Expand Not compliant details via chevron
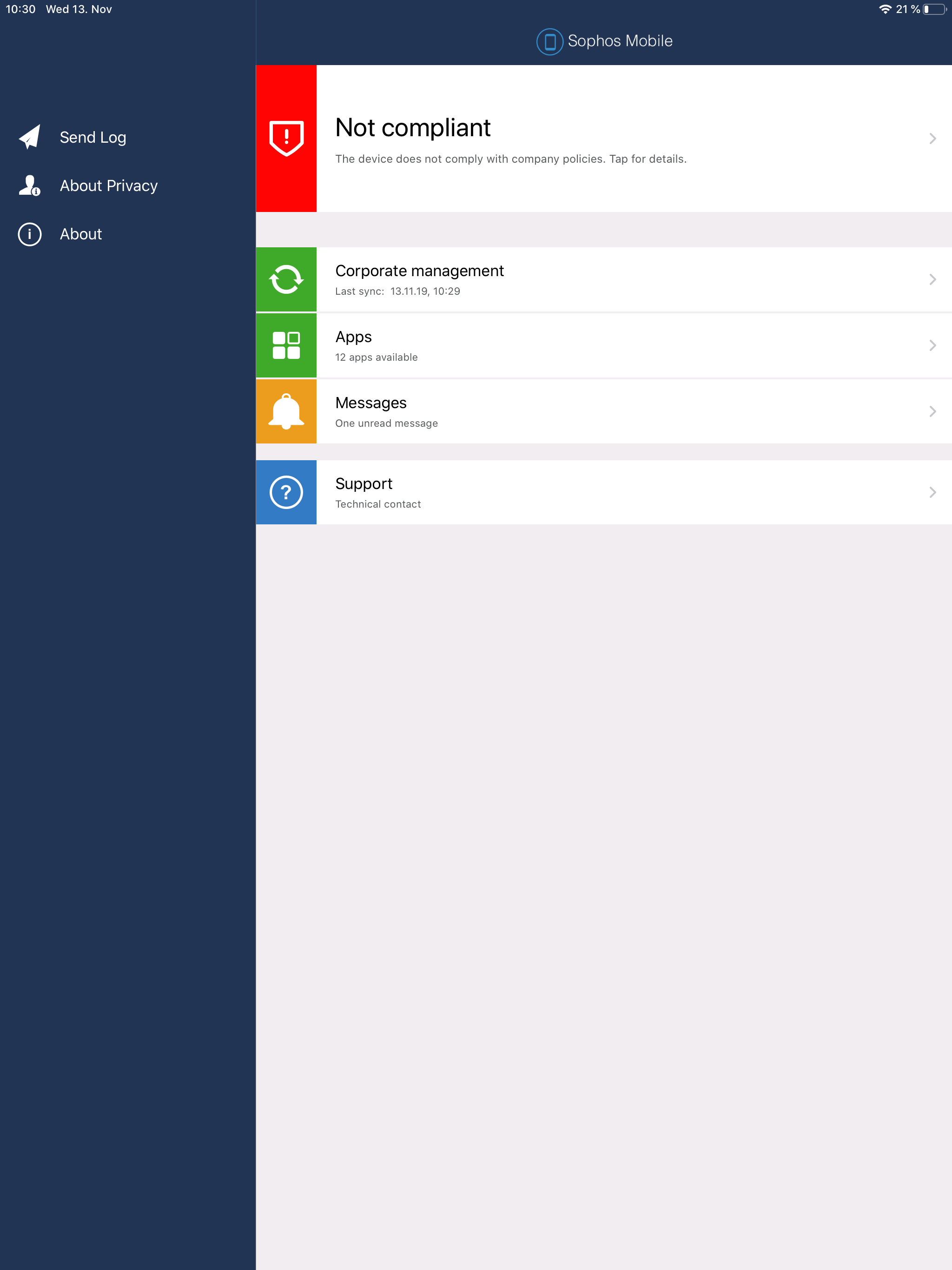952x1270 pixels. (932, 139)
